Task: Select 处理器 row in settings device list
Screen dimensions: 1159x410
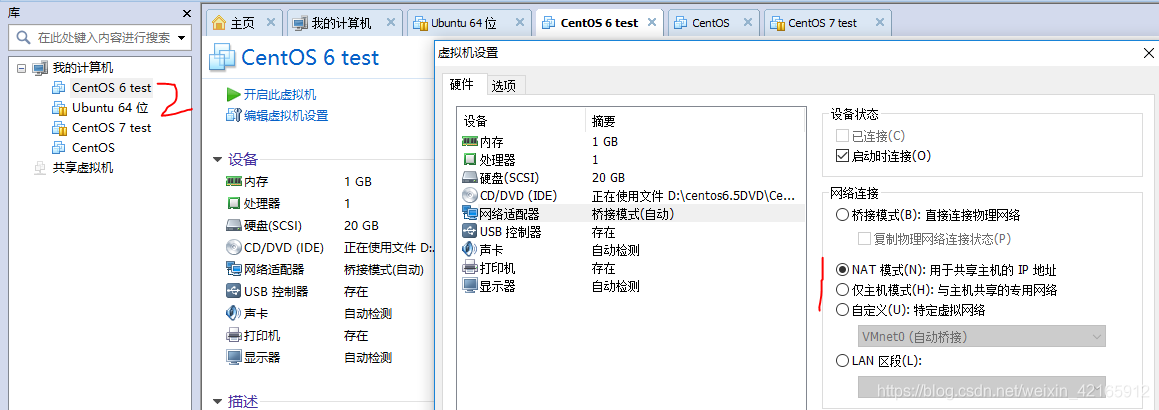Action: pos(631,160)
